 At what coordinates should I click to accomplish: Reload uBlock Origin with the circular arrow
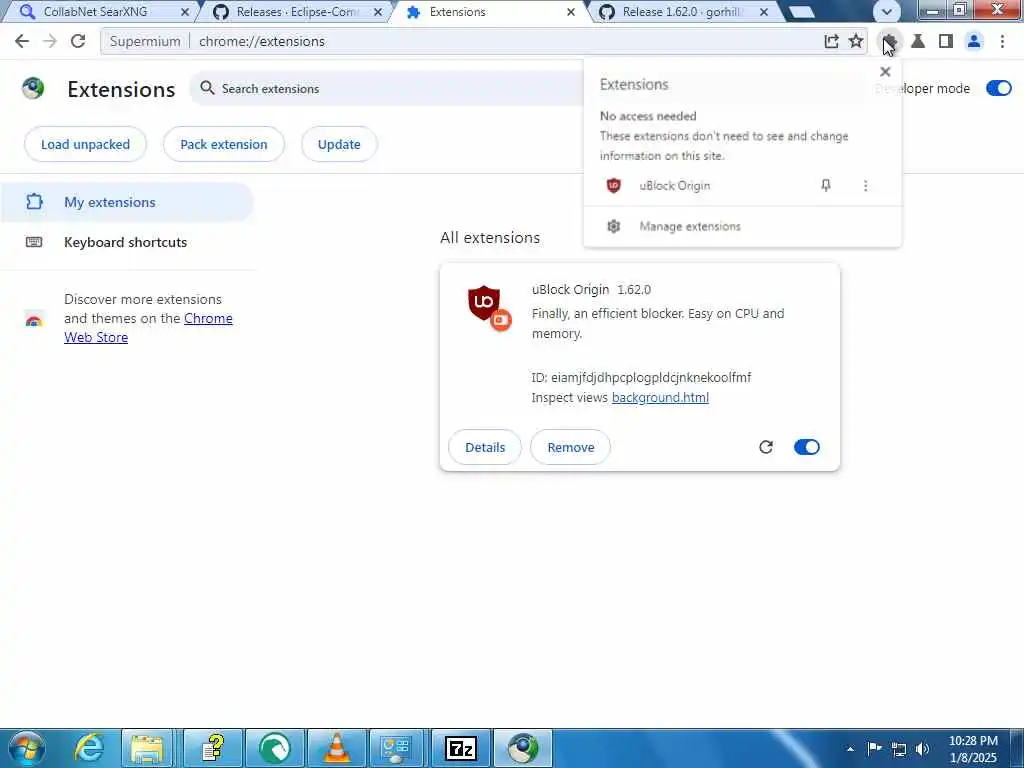(x=766, y=447)
